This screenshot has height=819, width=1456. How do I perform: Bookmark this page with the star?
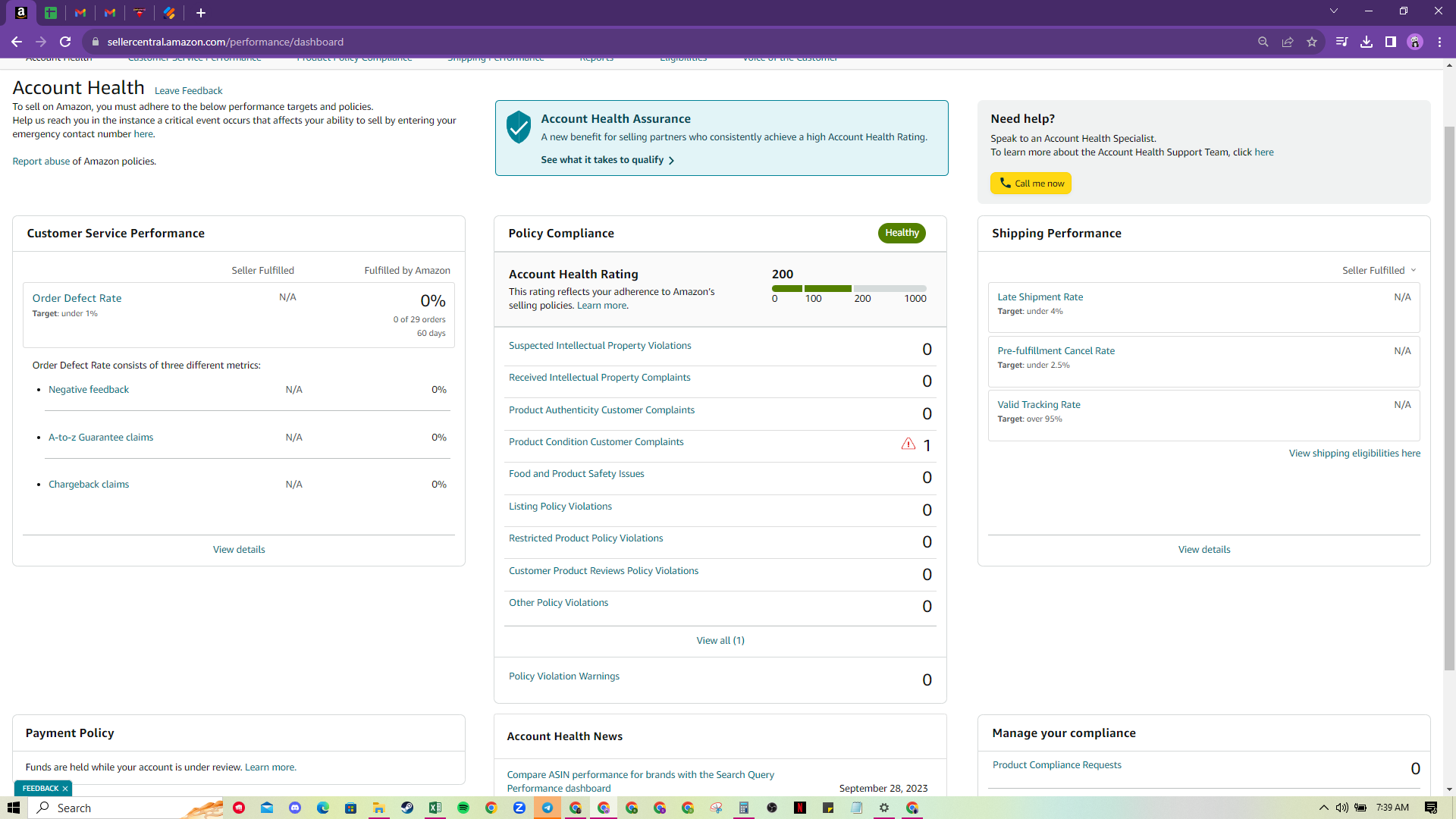pos(1312,42)
